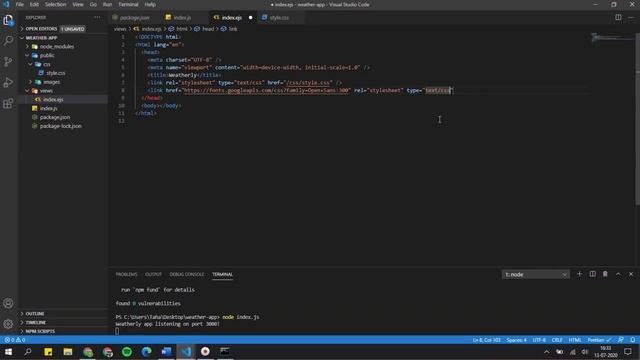Screen dimensions: 640x360
Task: Expand the NPM Scripts section
Action: [40, 331]
